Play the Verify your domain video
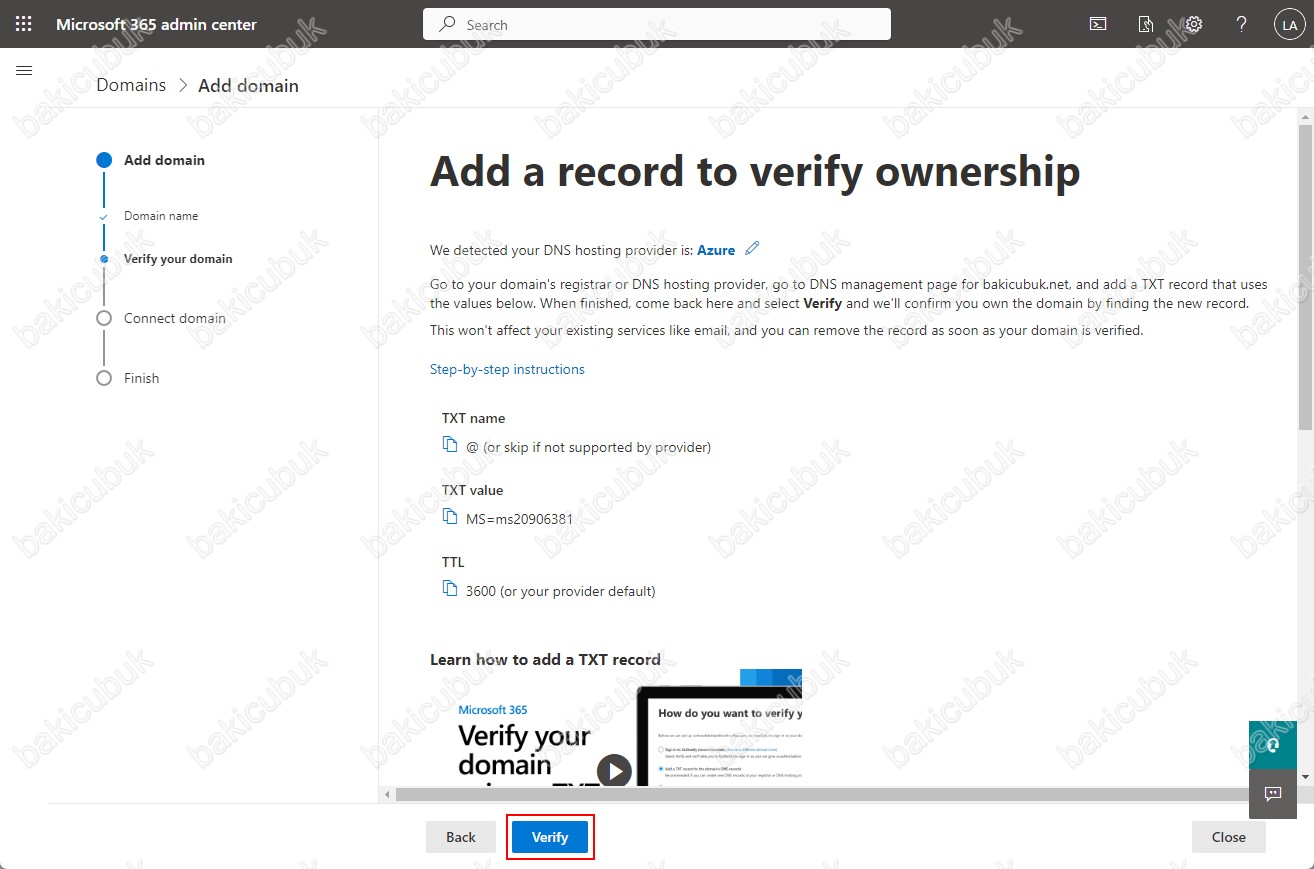 coord(614,770)
